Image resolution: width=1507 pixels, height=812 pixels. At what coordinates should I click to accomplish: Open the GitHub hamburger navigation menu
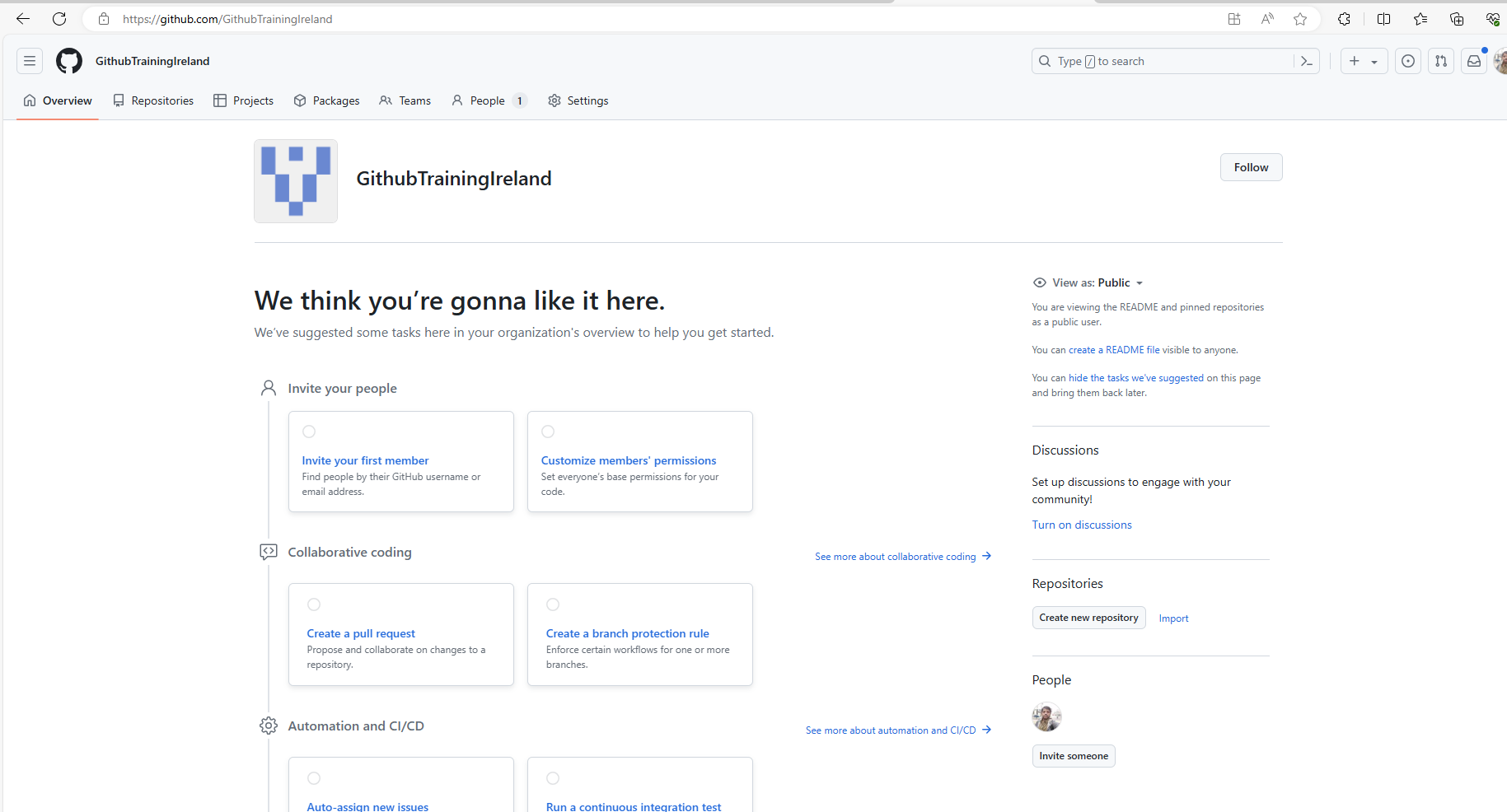pos(30,61)
